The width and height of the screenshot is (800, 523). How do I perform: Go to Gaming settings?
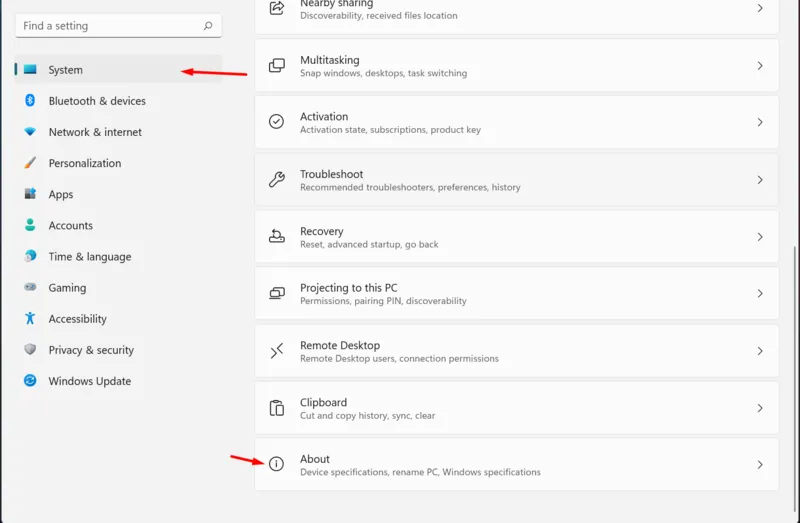click(x=118, y=287)
